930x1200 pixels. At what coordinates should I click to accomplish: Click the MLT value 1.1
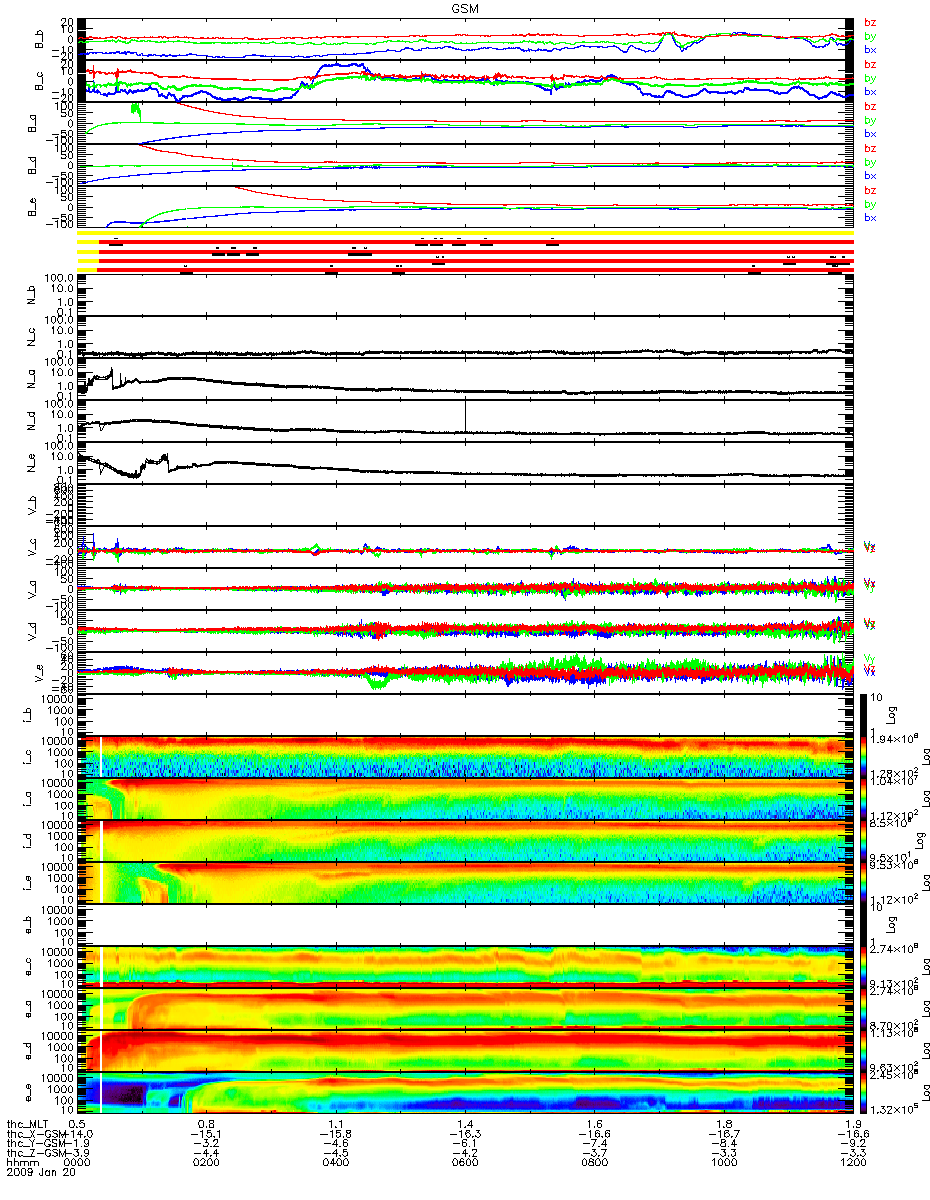tap(337, 1124)
